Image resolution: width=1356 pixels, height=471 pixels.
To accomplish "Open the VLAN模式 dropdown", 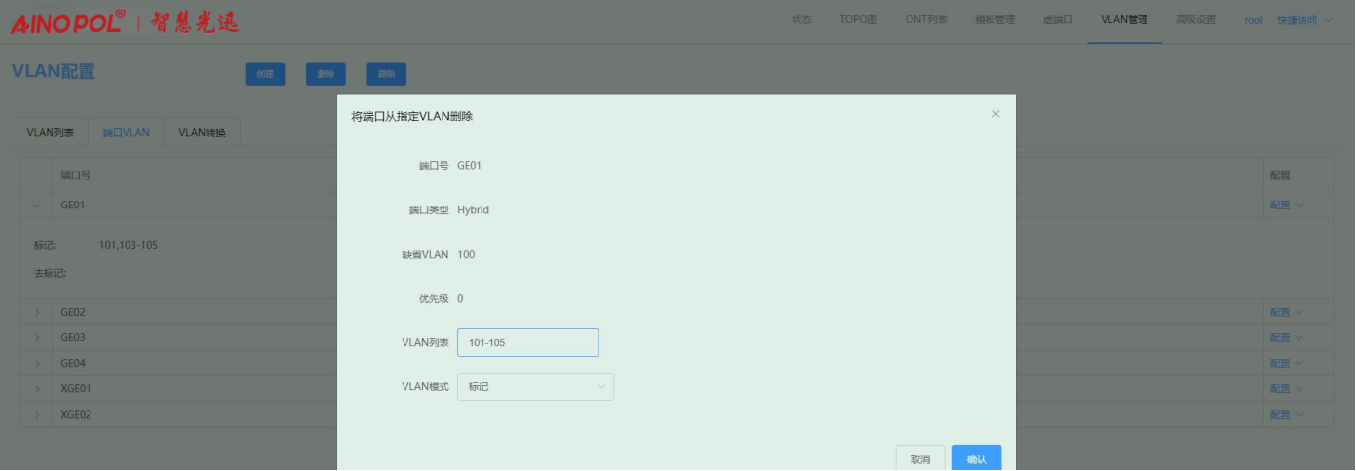I will click(535, 387).
